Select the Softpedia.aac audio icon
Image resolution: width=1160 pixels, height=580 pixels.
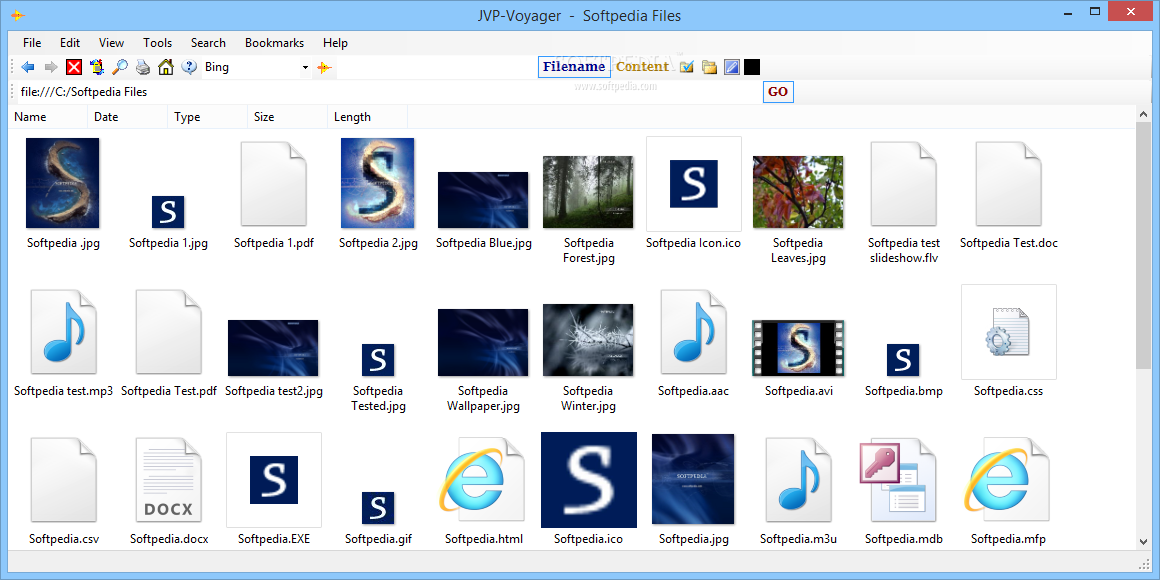(x=694, y=331)
